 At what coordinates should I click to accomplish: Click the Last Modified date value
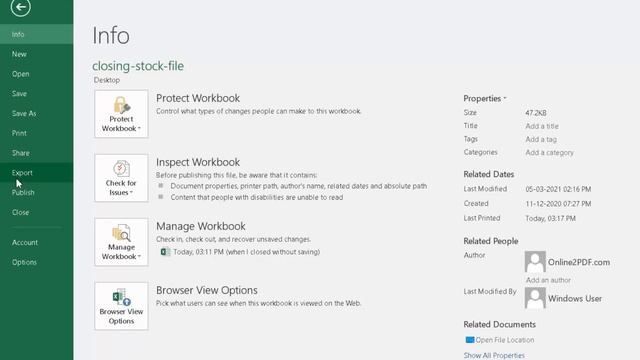tap(558, 189)
